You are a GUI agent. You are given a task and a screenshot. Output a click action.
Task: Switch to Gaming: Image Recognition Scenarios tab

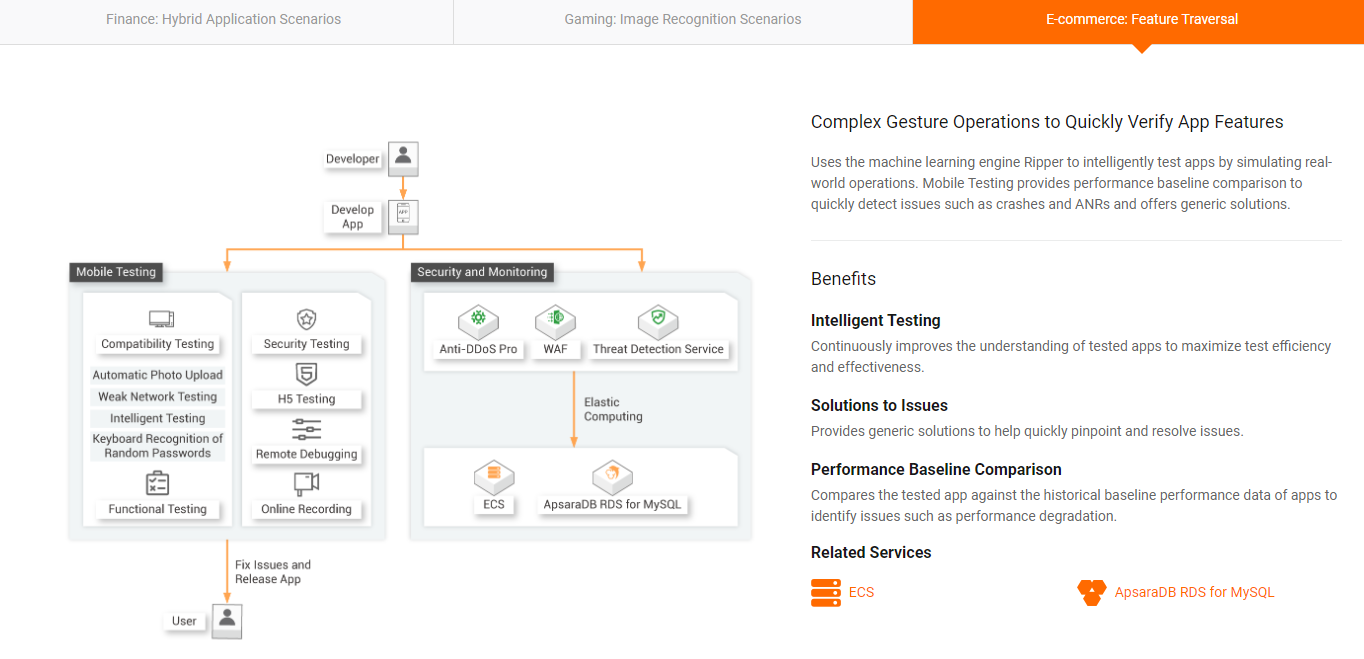tap(683, 21)
